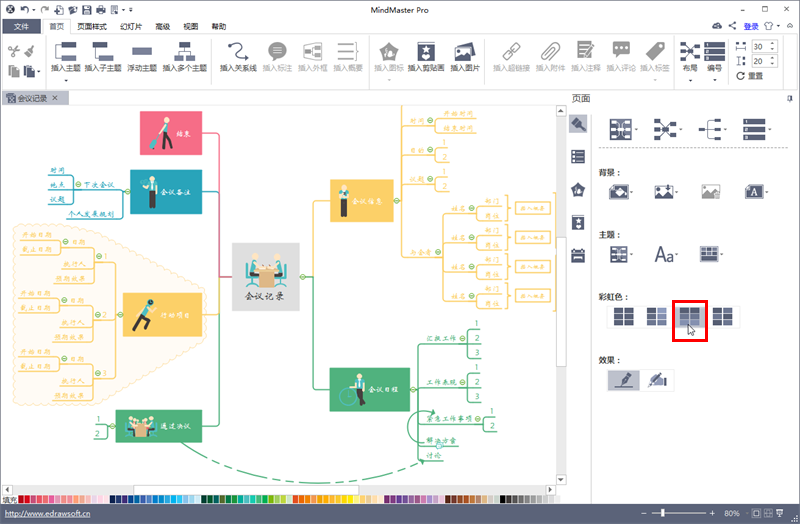800x524 pixels.
Task: Pin the 页面 panel with pushpin
Action: [x=790, y=98]
